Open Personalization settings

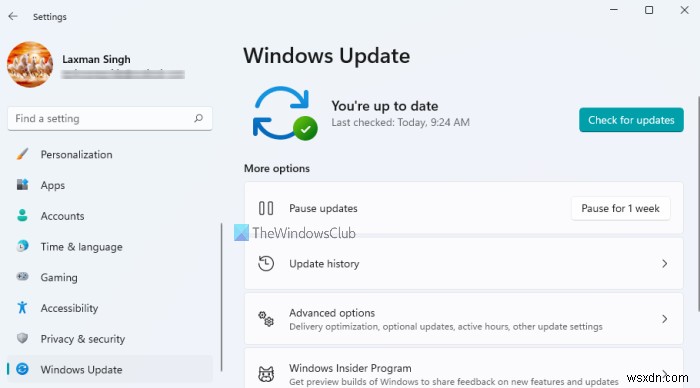(110, 154)
